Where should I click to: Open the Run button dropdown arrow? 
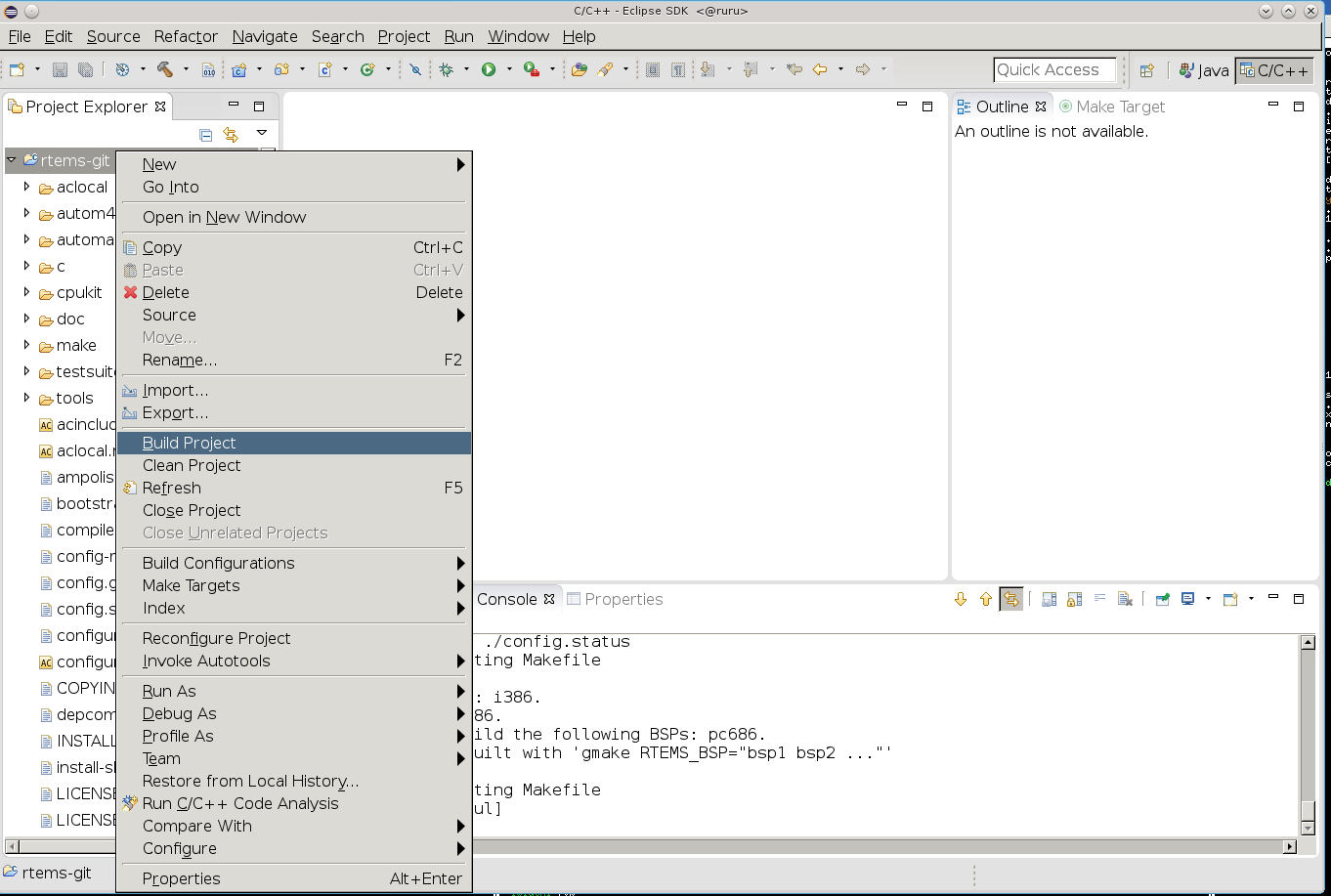coord(508,69)
